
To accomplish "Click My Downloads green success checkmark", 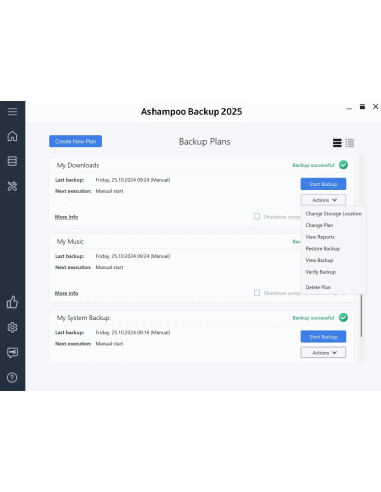I will (x=343, y=165).
